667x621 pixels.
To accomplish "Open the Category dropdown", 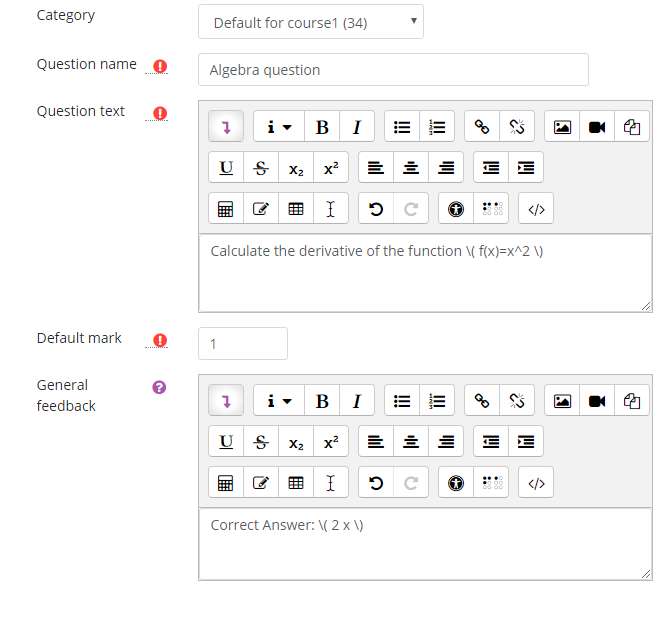I will [x=311, y=22].
